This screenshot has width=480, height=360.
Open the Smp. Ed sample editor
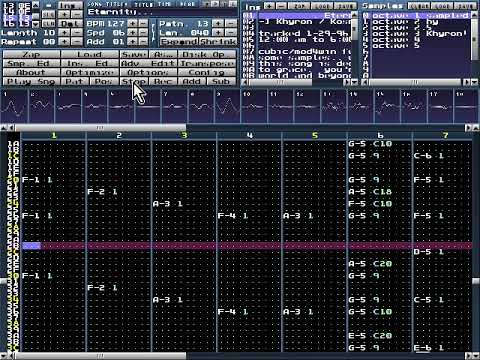[x=31, y=63]
